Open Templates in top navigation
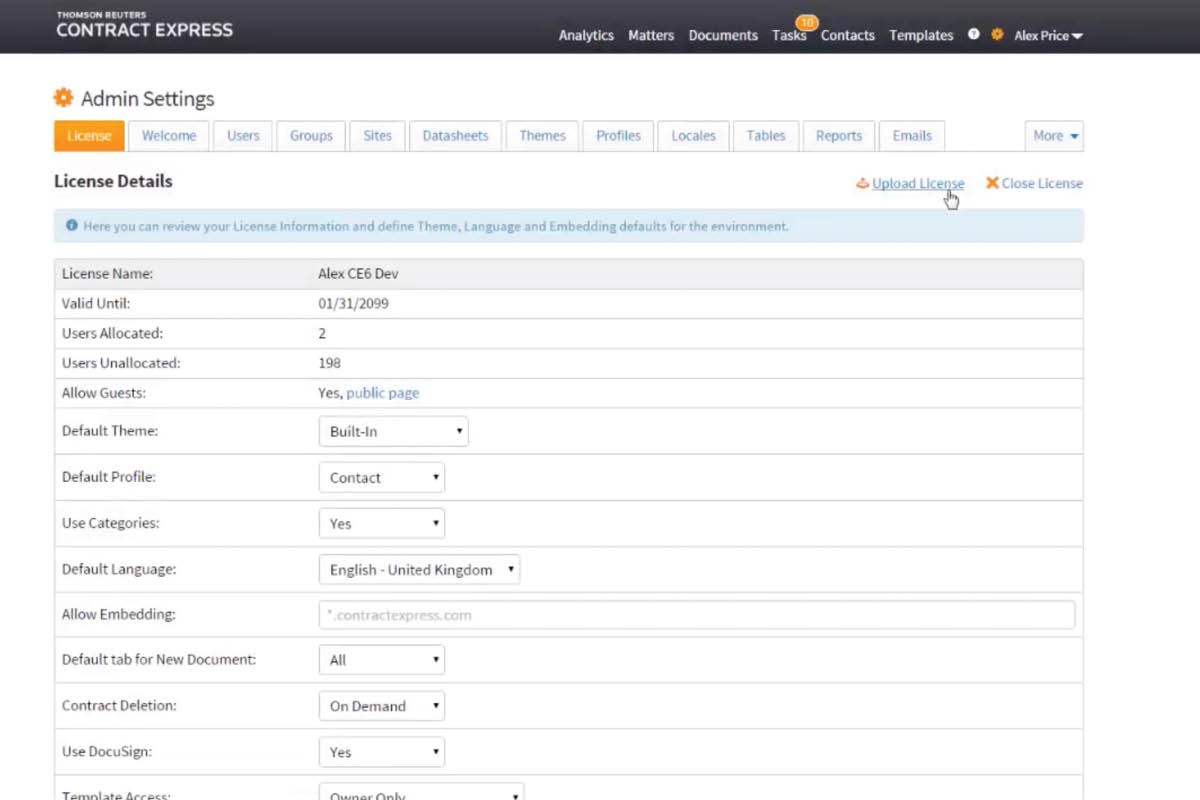This screenshot has height=800, width=1200. tap(921, 35)
